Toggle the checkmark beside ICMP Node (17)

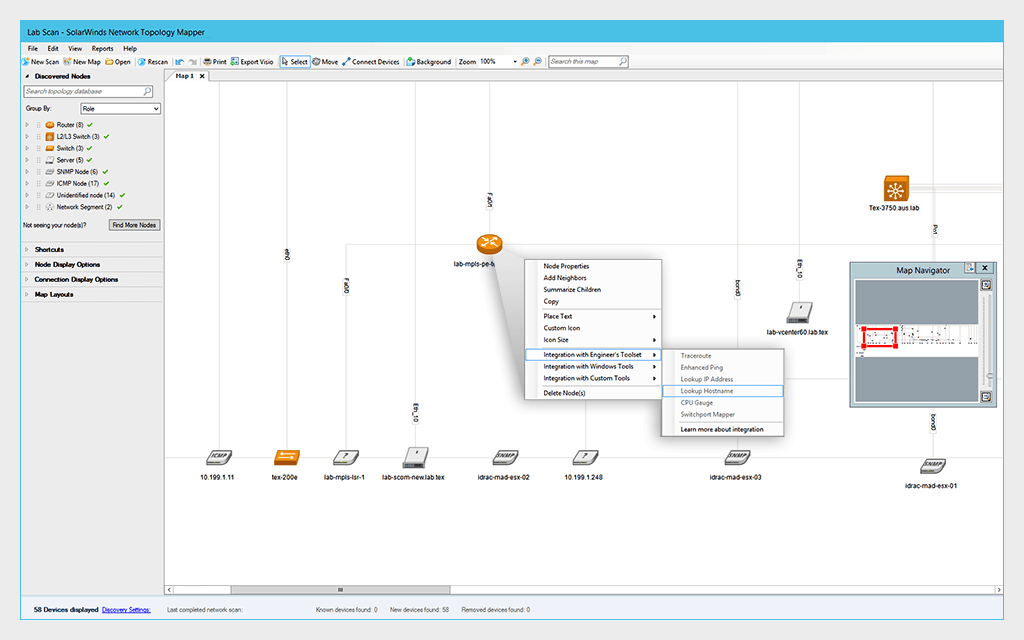click(106, 183)
